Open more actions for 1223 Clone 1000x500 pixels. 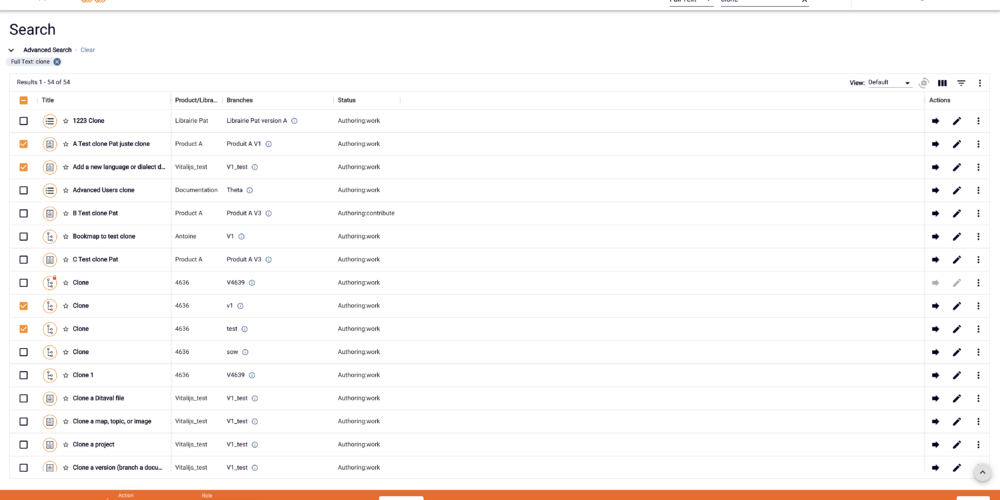pos(978,121)
